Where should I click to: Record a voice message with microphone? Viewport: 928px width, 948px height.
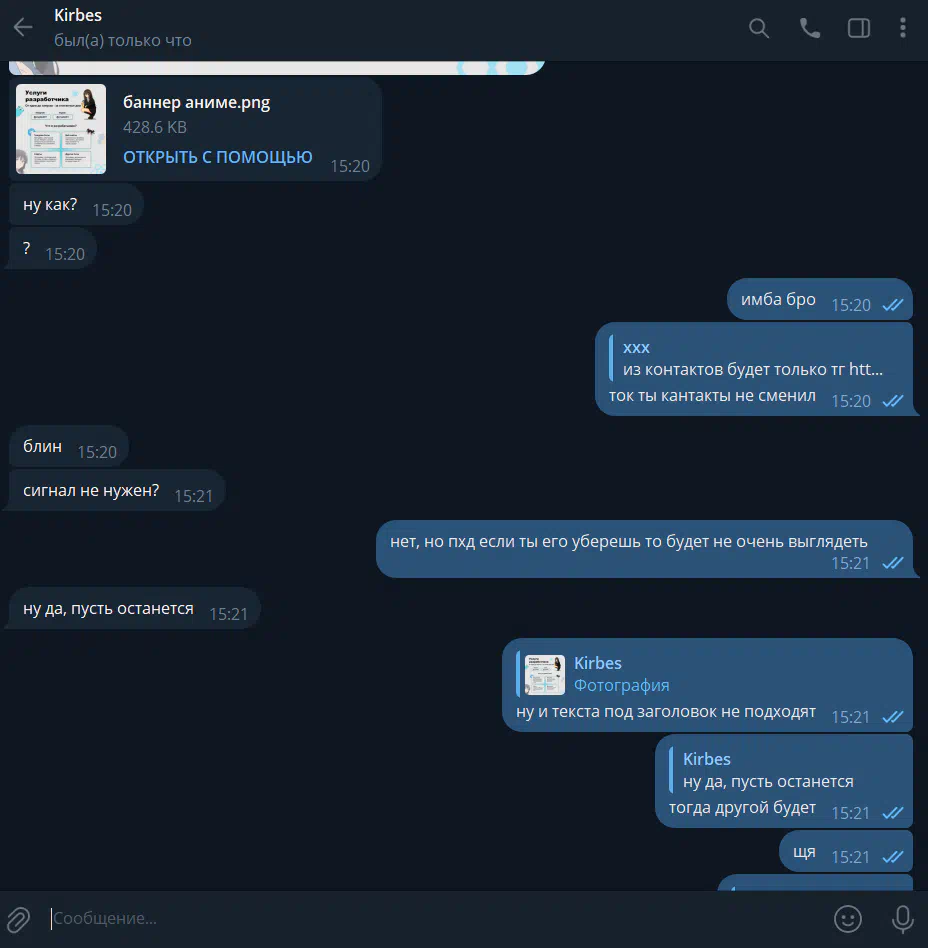[x=903, y=919]
